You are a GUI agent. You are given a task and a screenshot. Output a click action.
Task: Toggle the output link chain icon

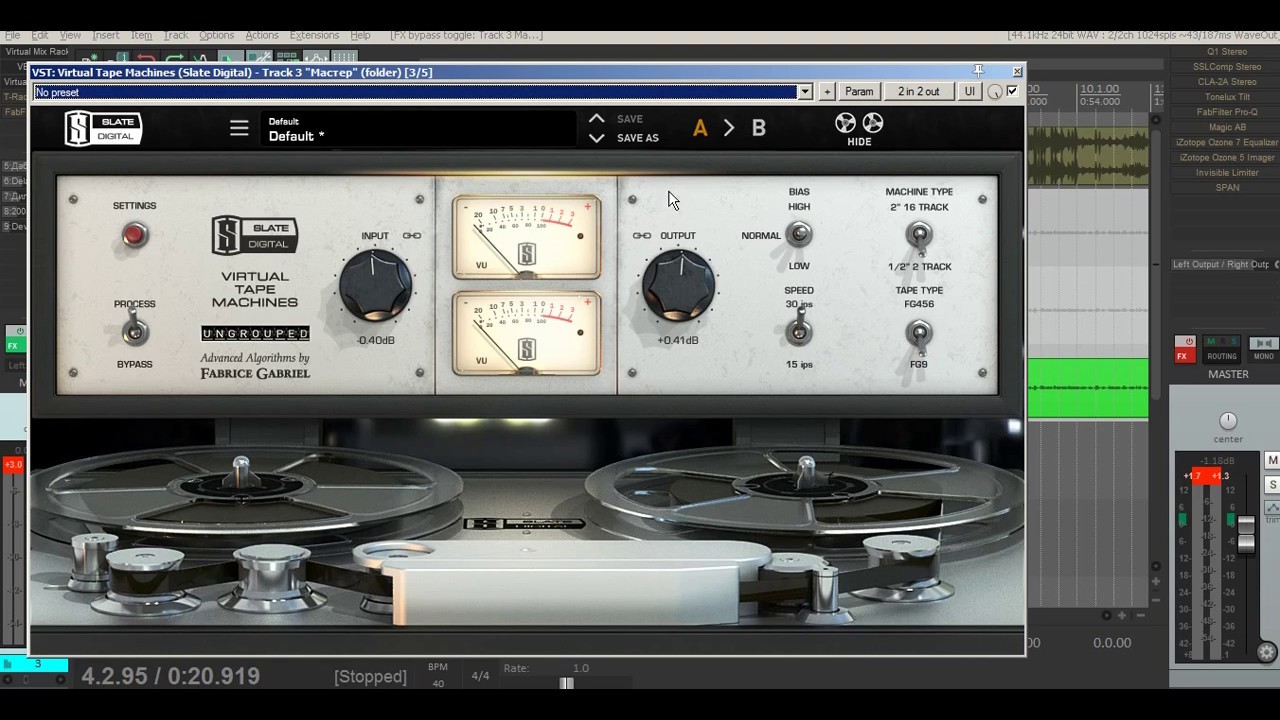[x=642, y=236]
